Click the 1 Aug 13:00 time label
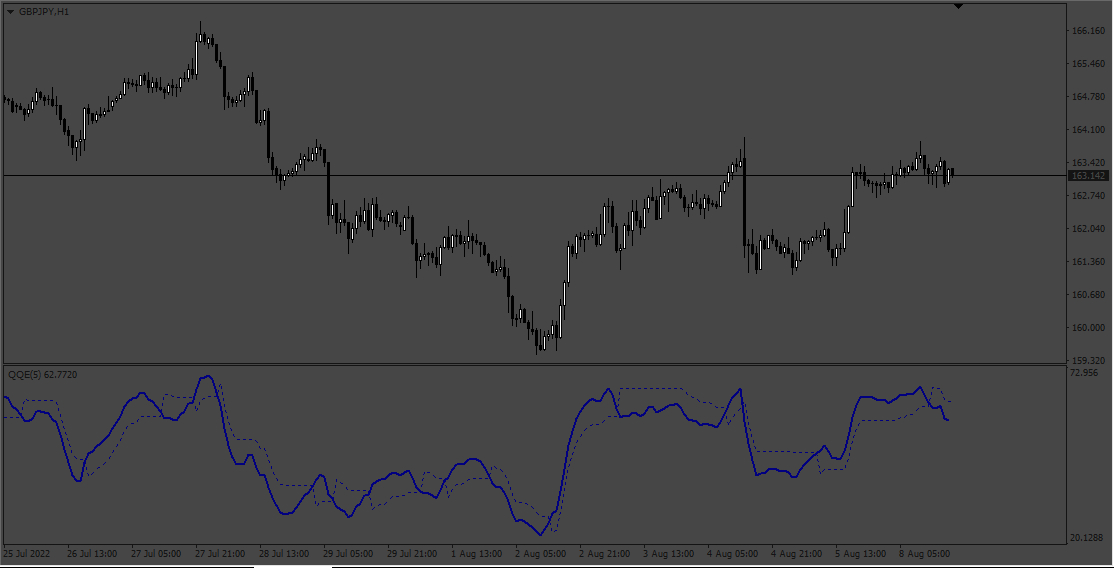The height and width of the screenshot is (568, 1114). pos(476,553)
